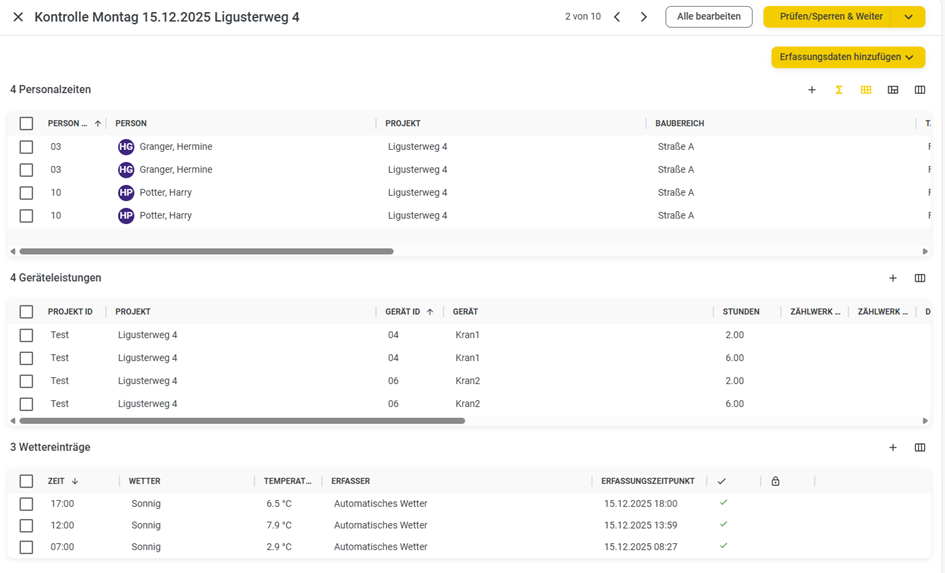Click green checkmark in the 17:00 weather row
Viewport: 945px width, 573px height.
click(724, 503)
